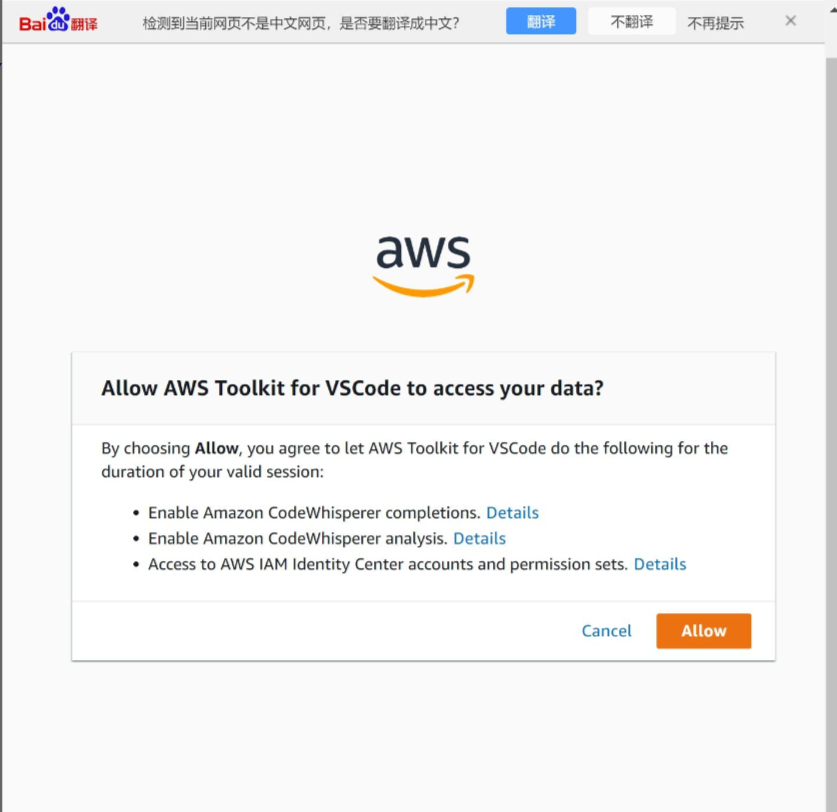Allow AWS Toolkit for VSCode access

[x=704, y=630]
